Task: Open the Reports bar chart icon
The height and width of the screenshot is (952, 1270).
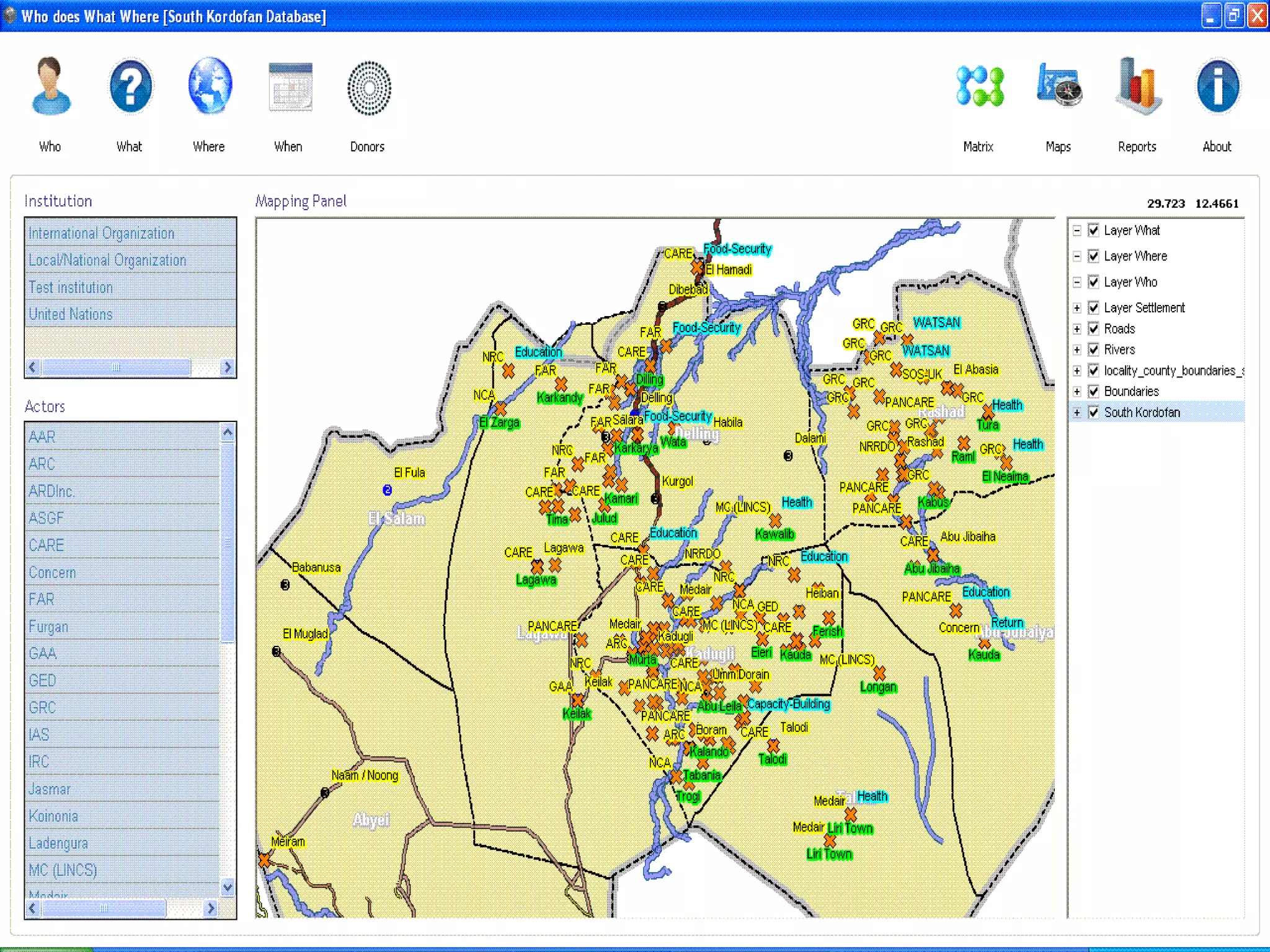Action: coord(1138,87)
